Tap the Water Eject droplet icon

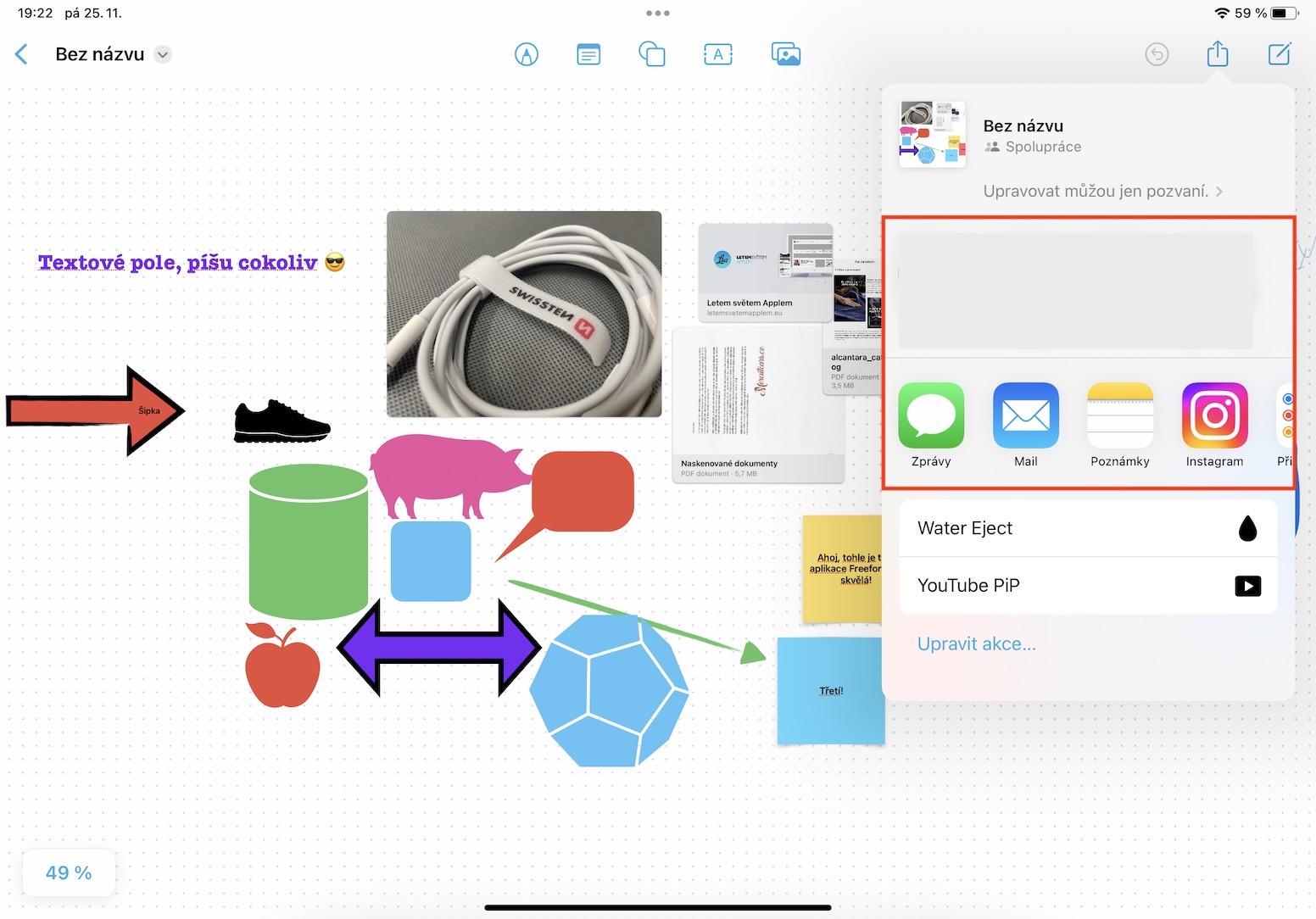pyautogui.click(x=1247, y=528)
